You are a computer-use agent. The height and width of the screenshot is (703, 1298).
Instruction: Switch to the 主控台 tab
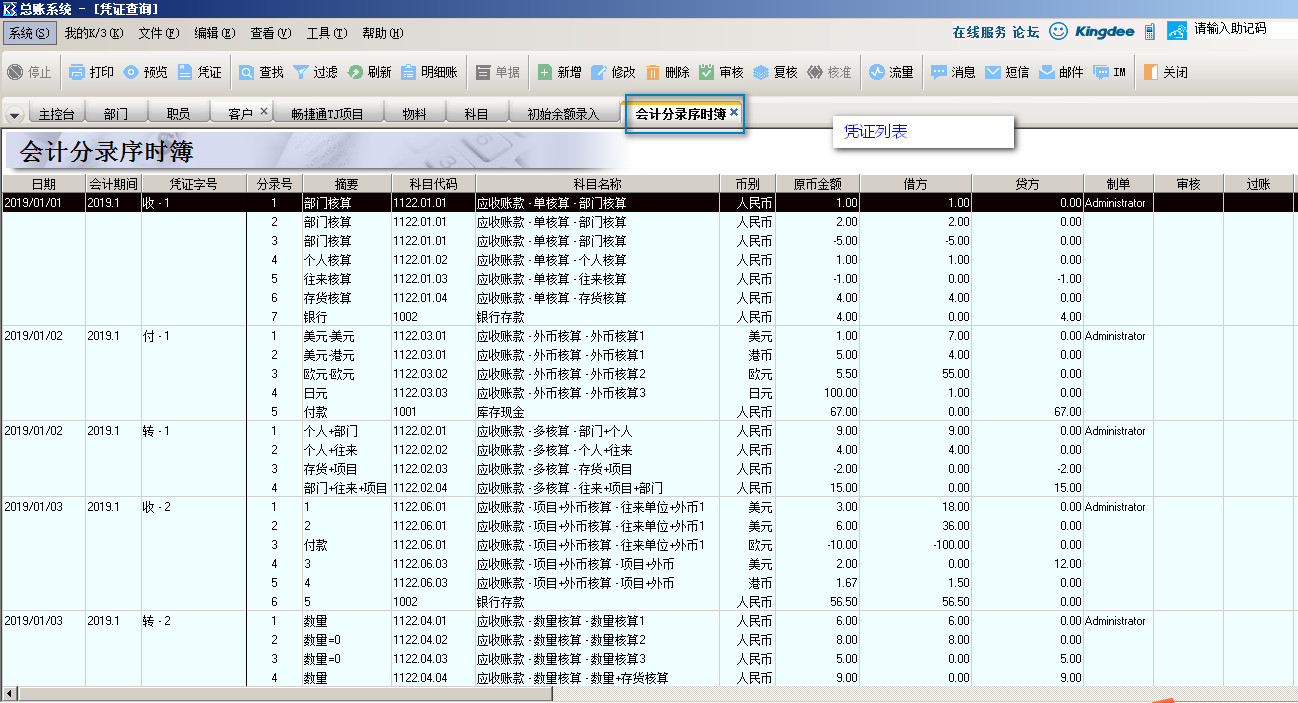coord(57,114)
